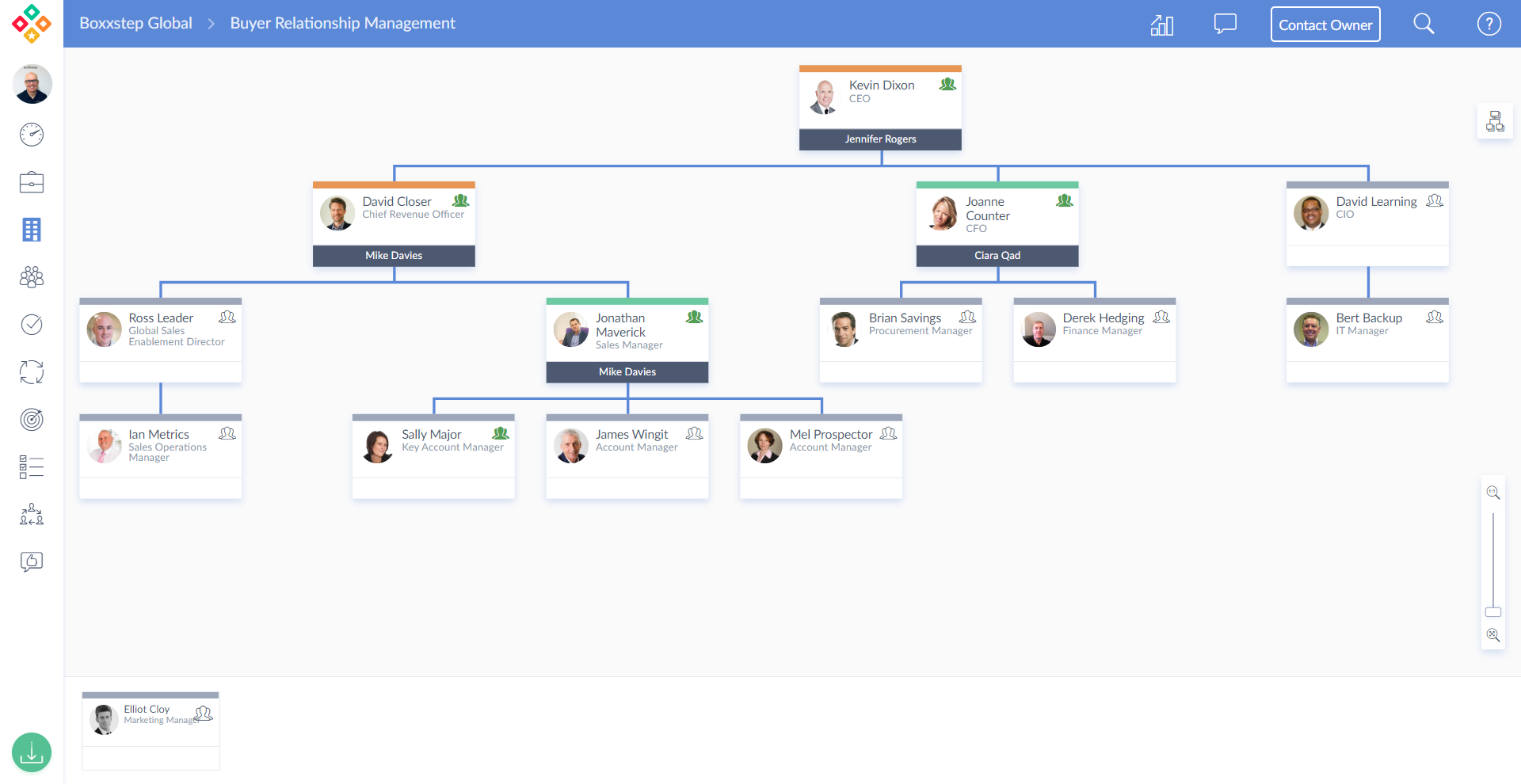The image size is (1521, 784).
Task: Click the building accounts icon in sidebar
Action: (x=32, y=230)
